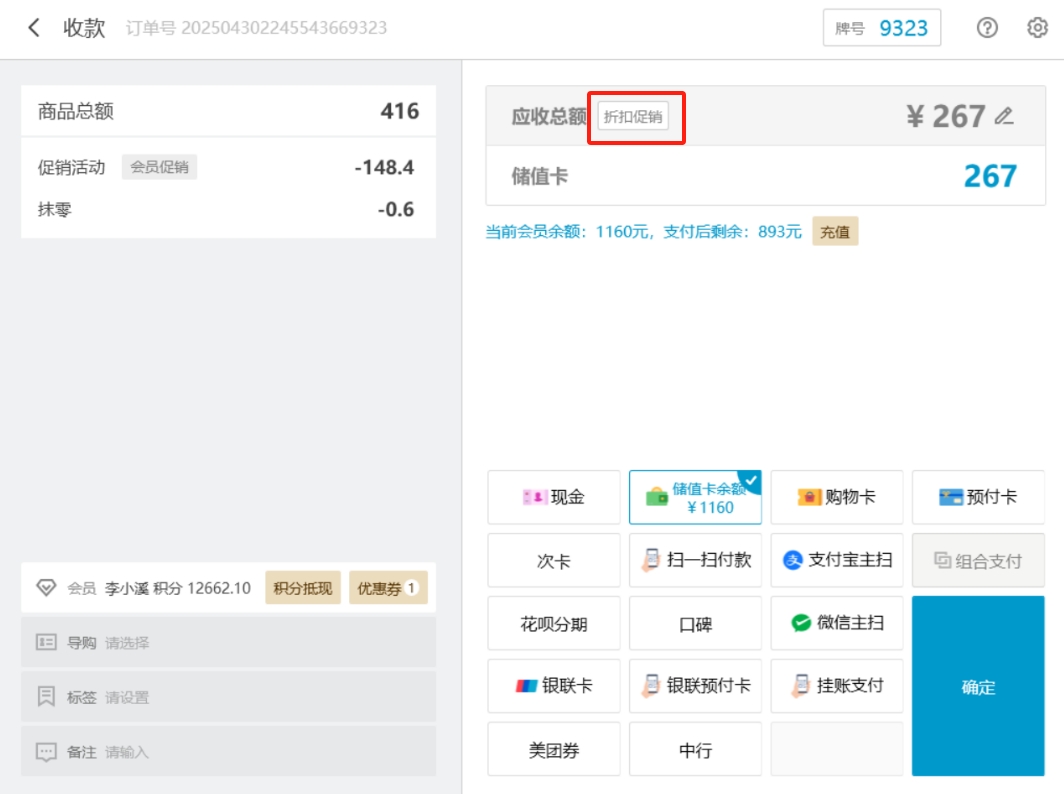Screen dimensions: 1064x794
Task: Select 次卡 payment option
Action: tap(554, 561)
